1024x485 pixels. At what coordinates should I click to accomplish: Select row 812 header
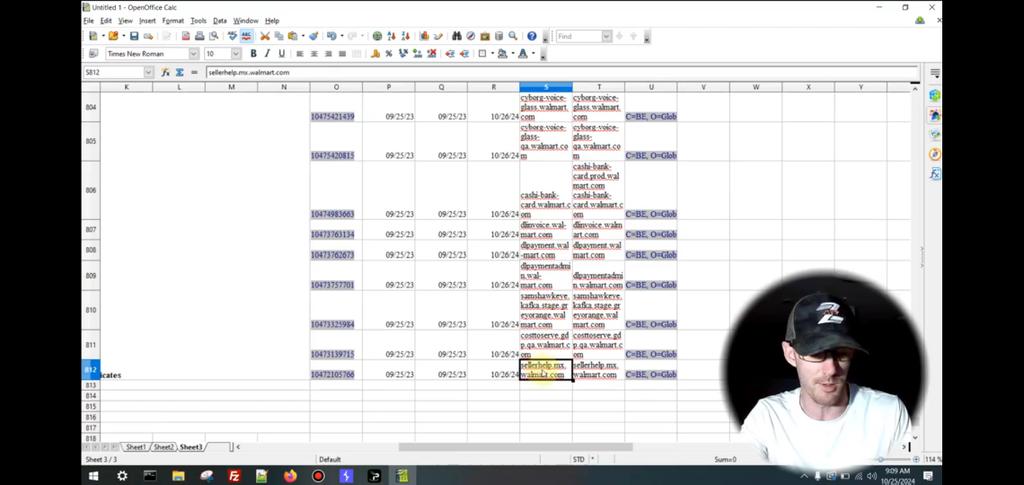(91, 370)
